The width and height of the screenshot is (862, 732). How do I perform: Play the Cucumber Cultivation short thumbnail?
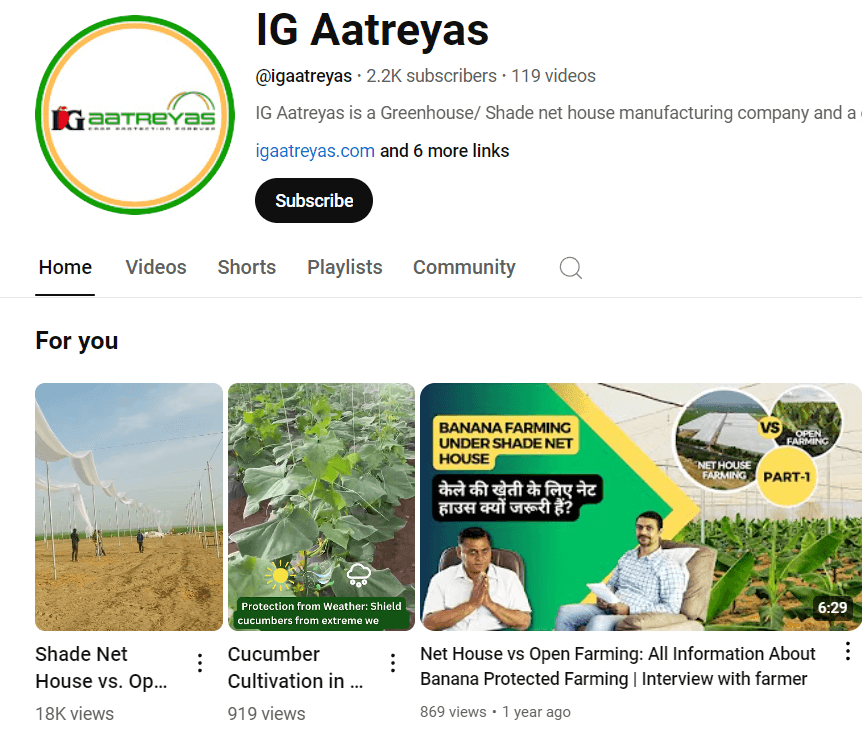pos(321,507)
